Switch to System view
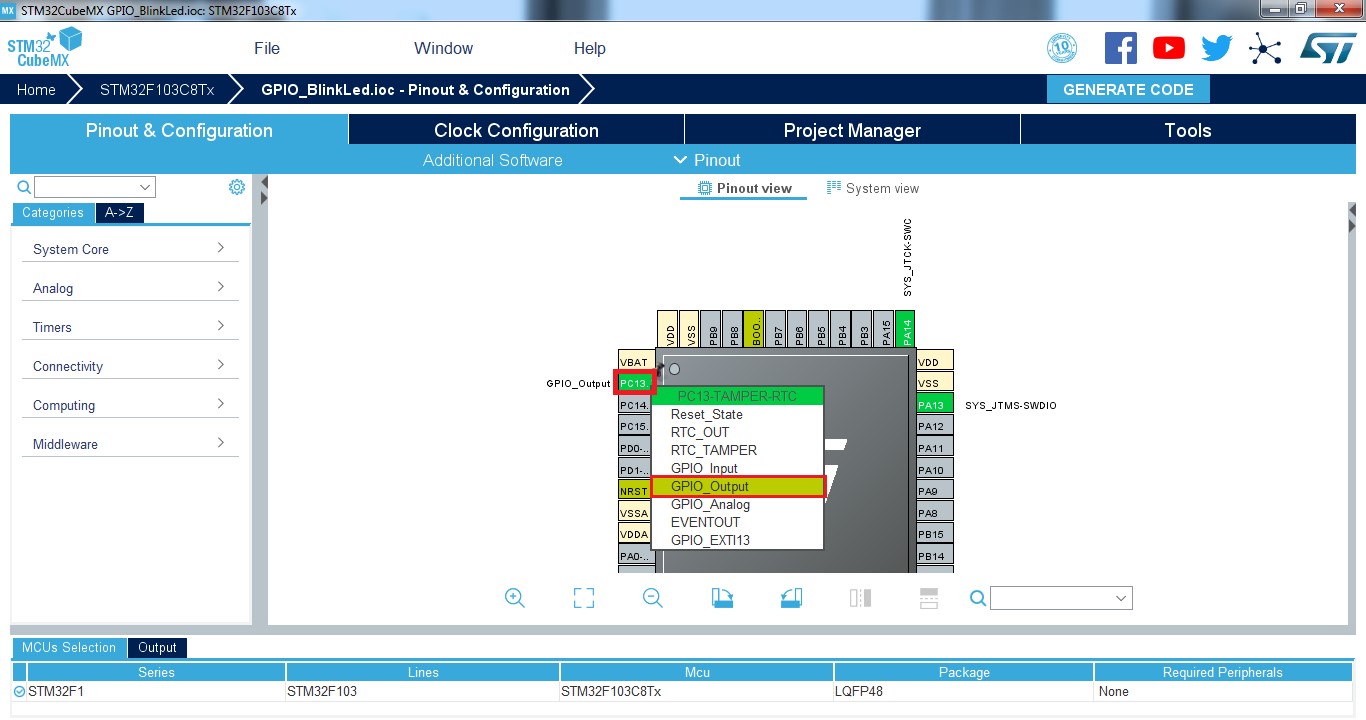This screenshot has width=1366, height=720. click(872, 188)
